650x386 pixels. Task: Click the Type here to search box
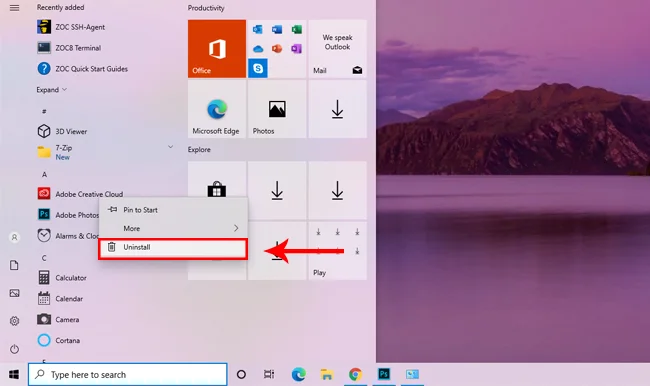point(128,374)
